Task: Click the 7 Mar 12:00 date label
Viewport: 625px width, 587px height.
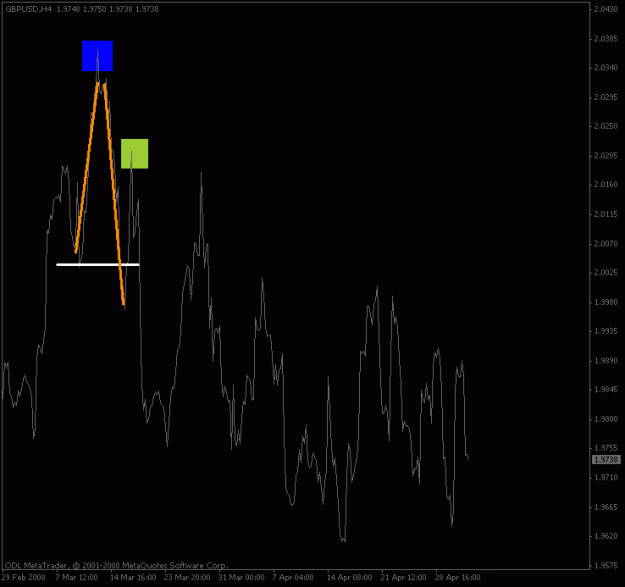Action: point(77,577)
